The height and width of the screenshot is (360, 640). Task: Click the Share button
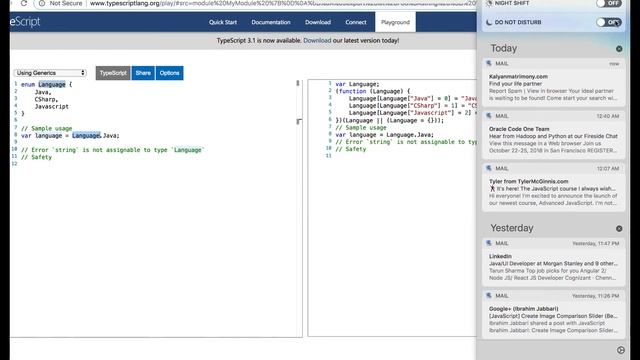click(x=143, y=73)
